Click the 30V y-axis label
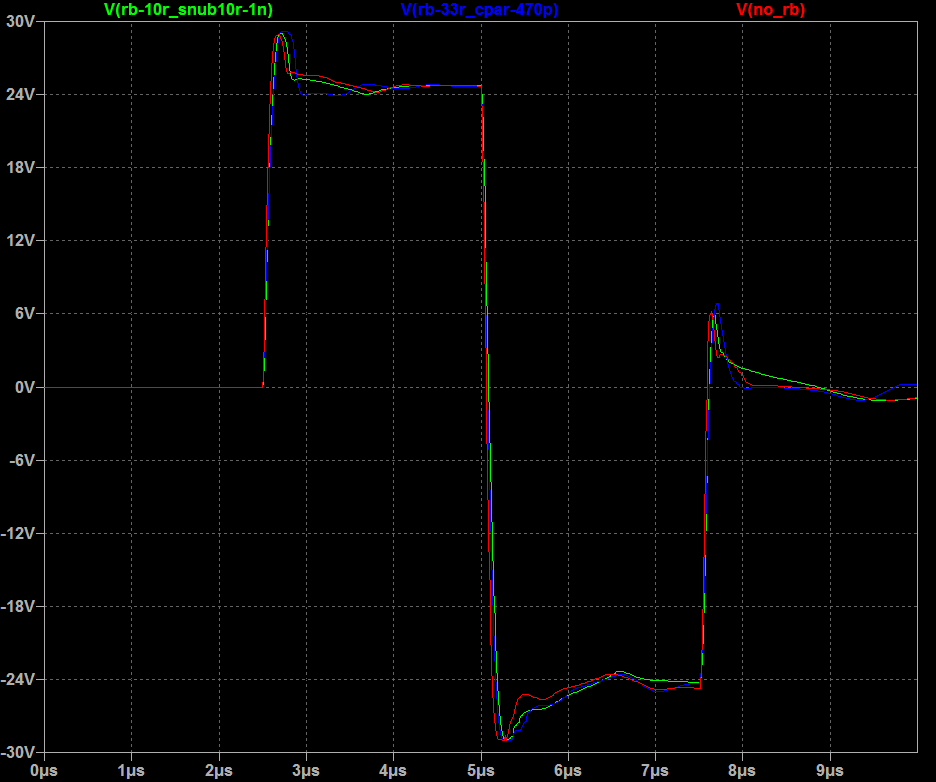 point(20,21)
